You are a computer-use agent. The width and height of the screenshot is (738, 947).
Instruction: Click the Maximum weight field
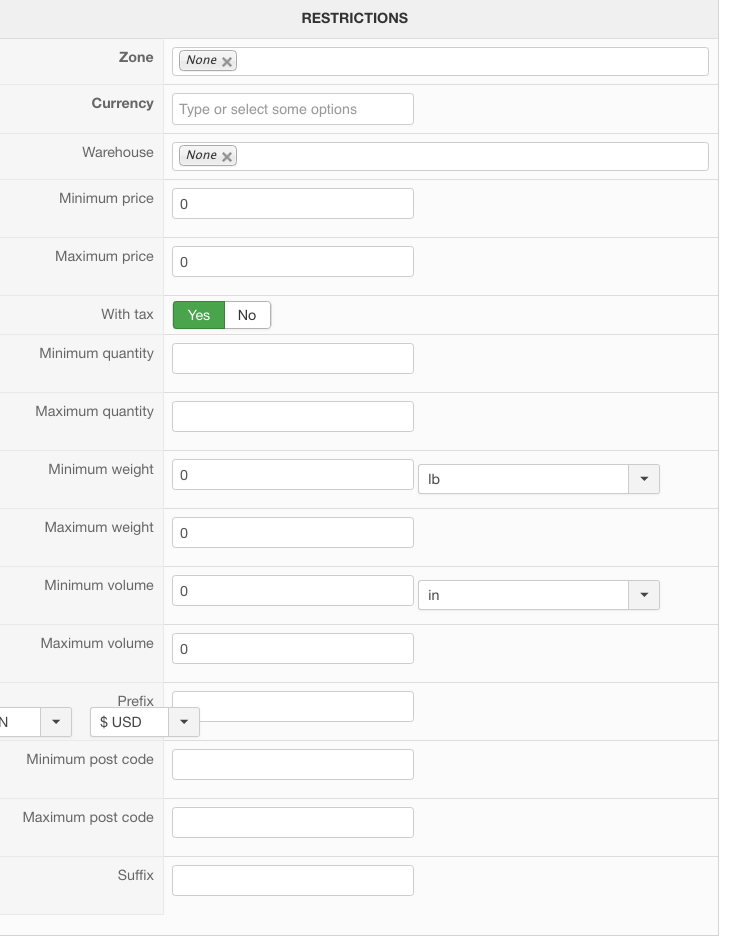tap(293, 533)
